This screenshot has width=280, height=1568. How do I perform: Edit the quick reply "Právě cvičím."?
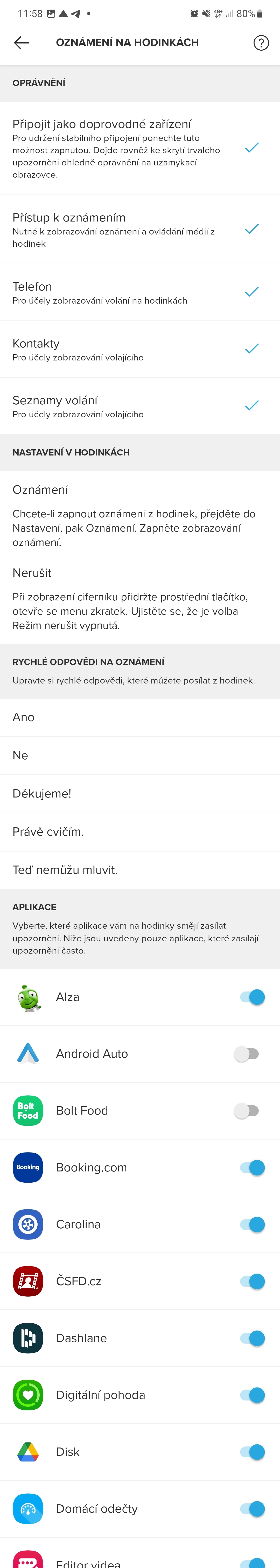[140, 832]
